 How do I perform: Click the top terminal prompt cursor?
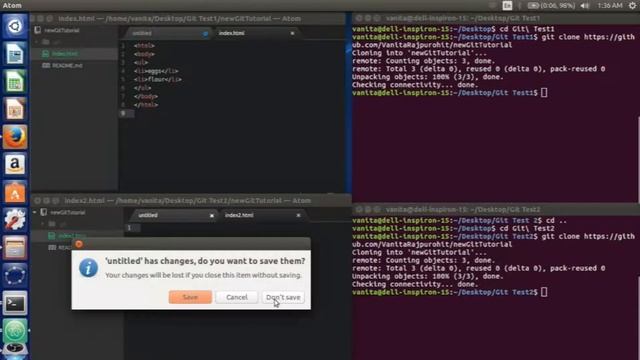point(544,93)
